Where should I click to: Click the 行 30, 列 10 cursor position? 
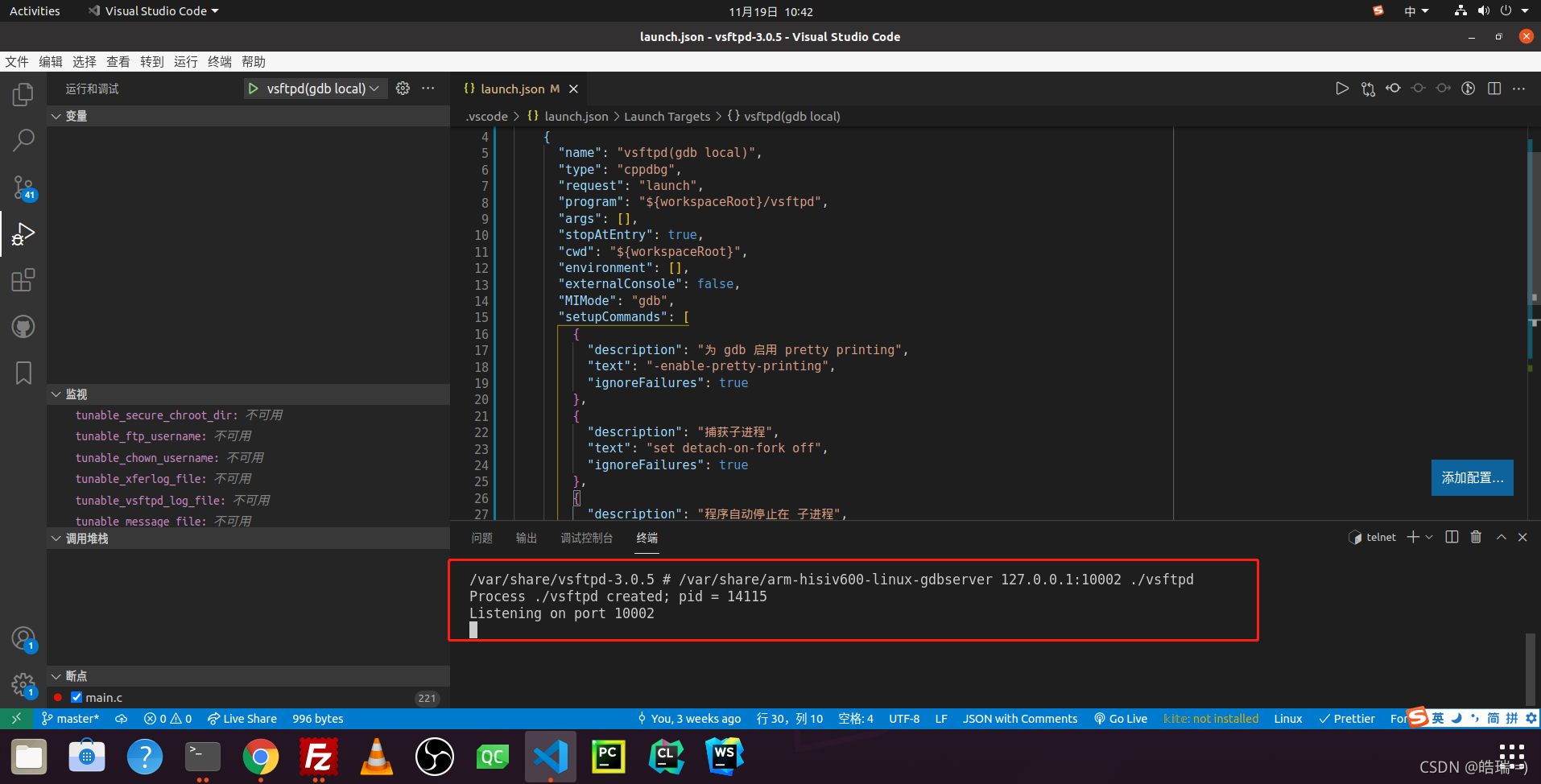pyautogui.click(x=790, y=719)
